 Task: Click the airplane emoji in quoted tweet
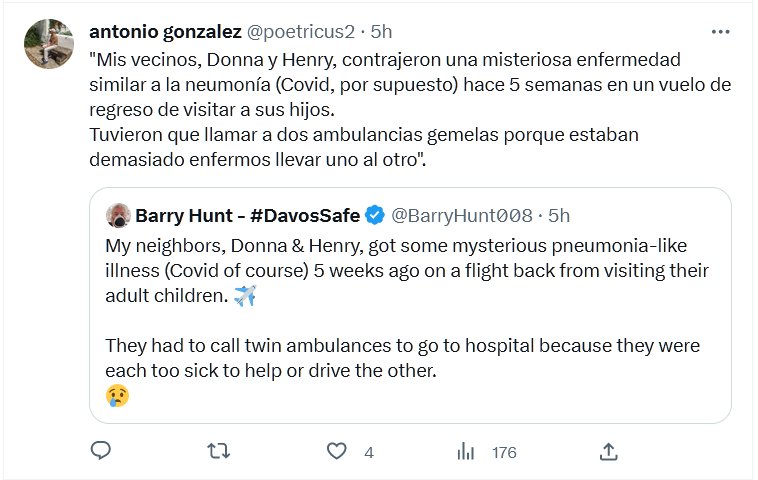(245, 296)
